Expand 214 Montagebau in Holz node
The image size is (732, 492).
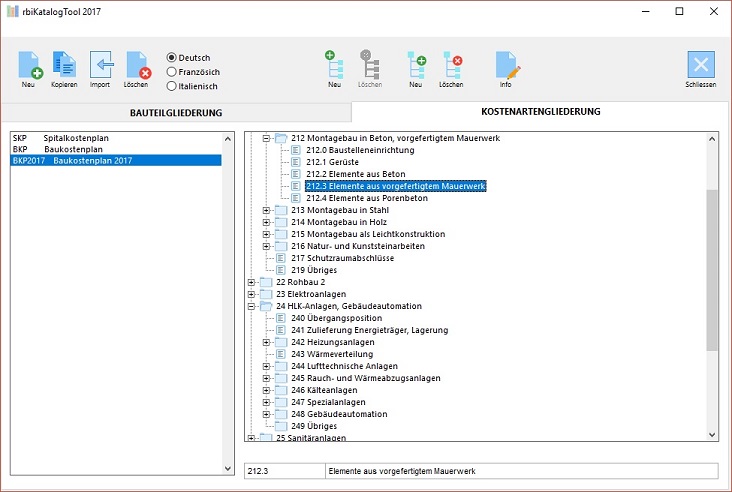tap(266, 222)
